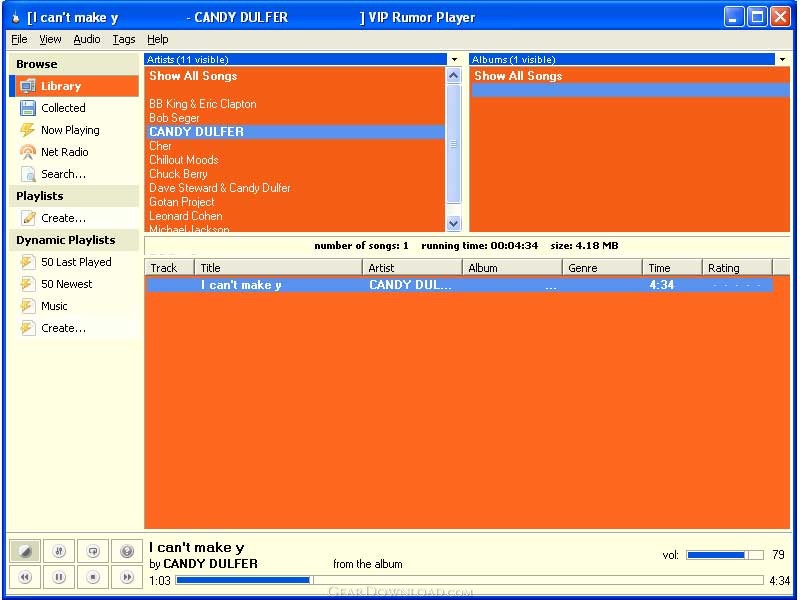
Task: Open the Now Playing lightning item
Action: tap(74, 130)
